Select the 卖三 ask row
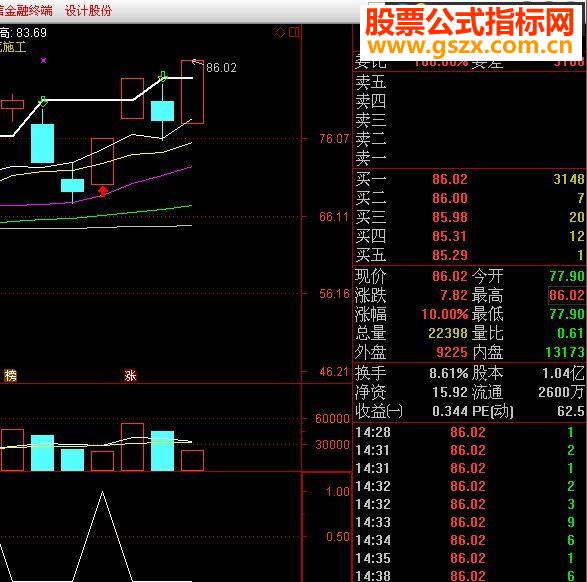587x582 pixels. (x=469, y=120)
